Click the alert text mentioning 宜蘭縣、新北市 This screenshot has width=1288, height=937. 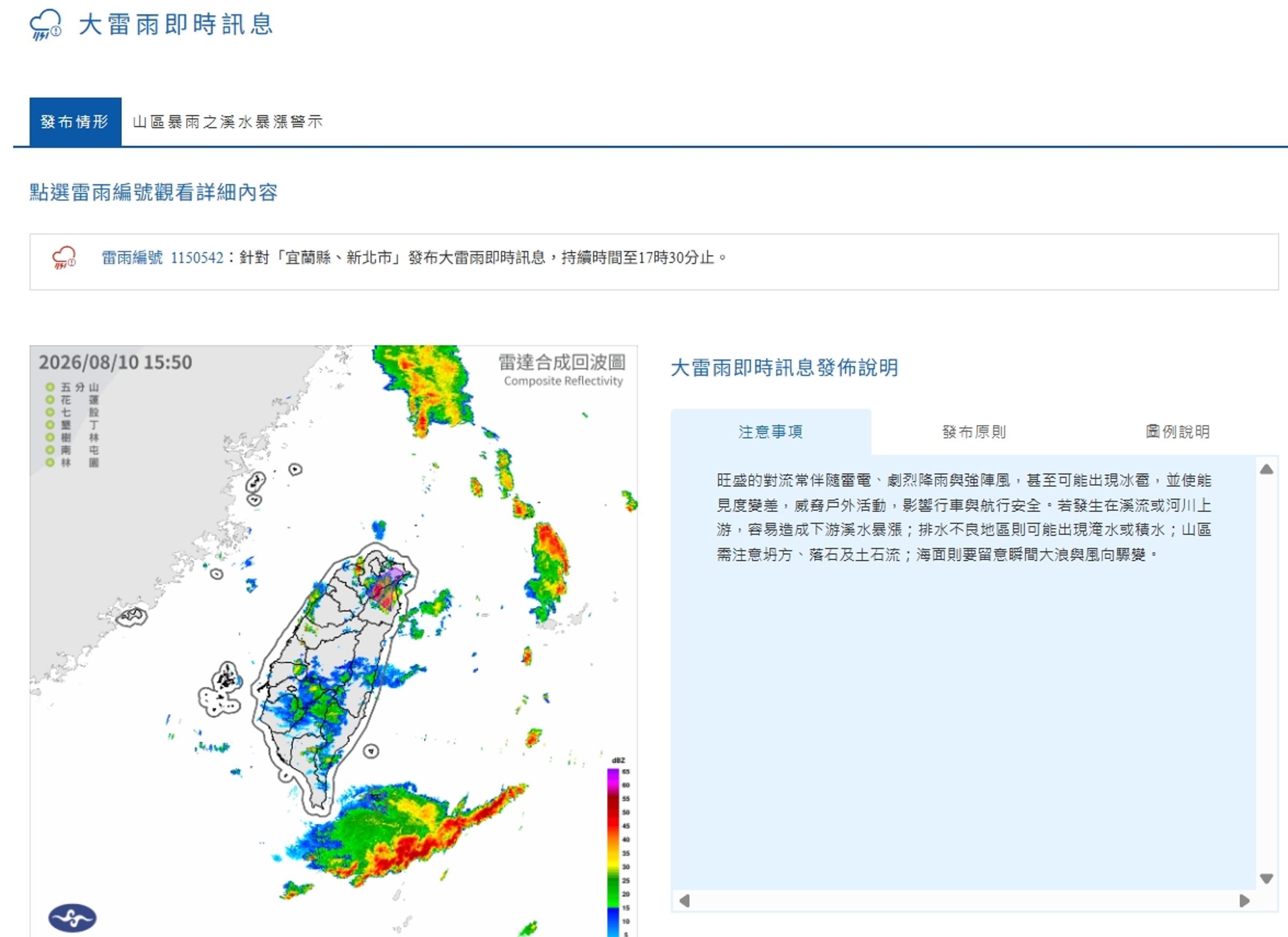pyautogui.click(x=484, y=258)
